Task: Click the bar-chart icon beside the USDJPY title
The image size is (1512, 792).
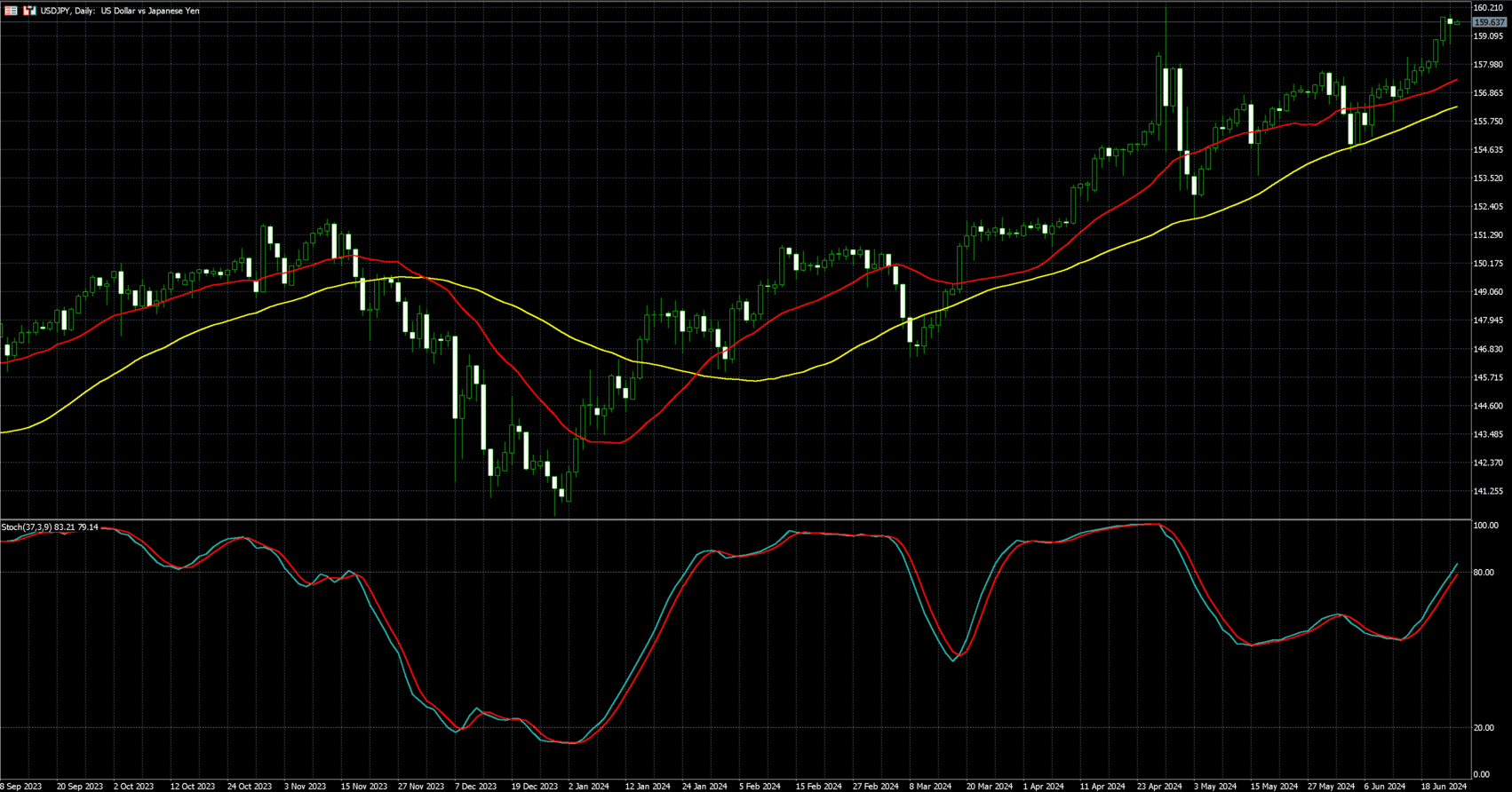Action: pyautogui.click(x=29, y=11)
